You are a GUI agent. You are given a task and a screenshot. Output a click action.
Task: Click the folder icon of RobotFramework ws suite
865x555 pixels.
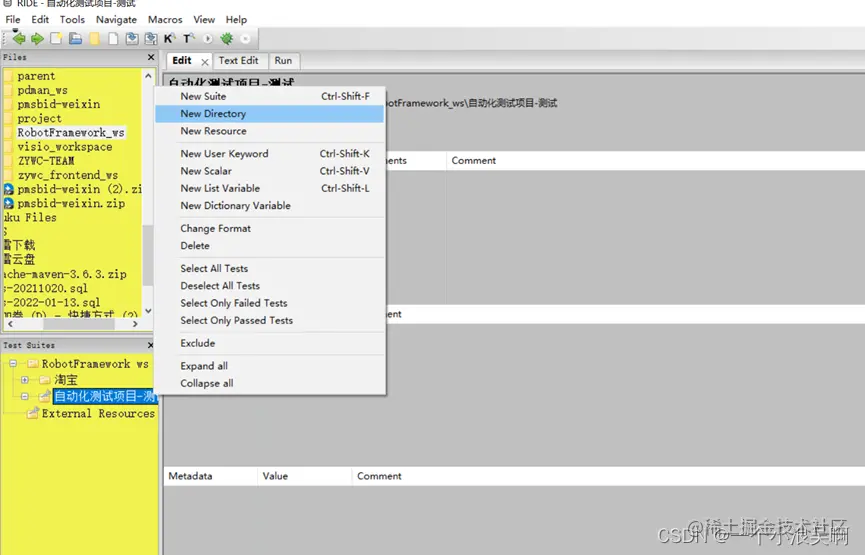pos(33,364)
